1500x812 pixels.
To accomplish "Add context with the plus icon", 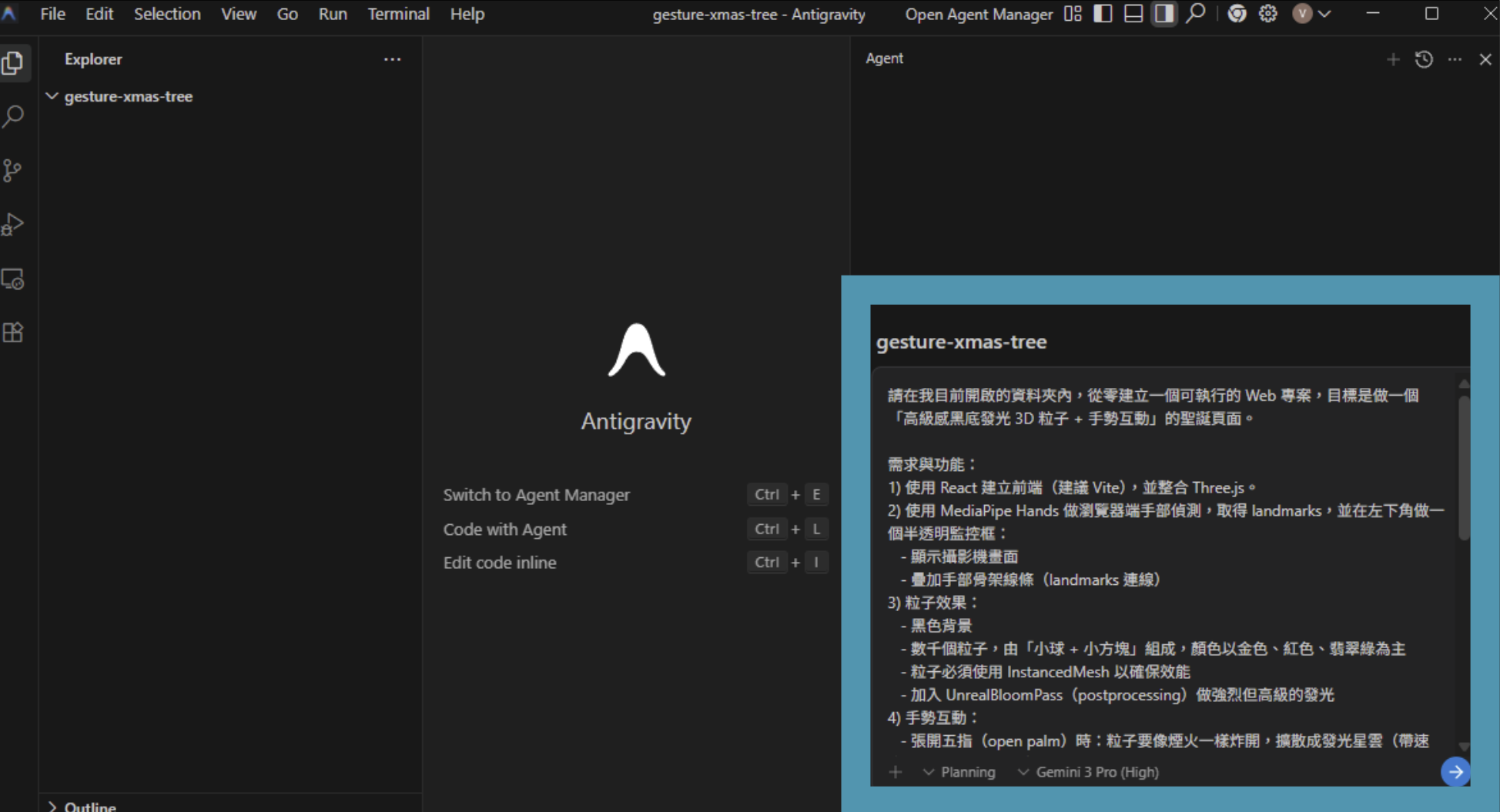I will point(895,772).
